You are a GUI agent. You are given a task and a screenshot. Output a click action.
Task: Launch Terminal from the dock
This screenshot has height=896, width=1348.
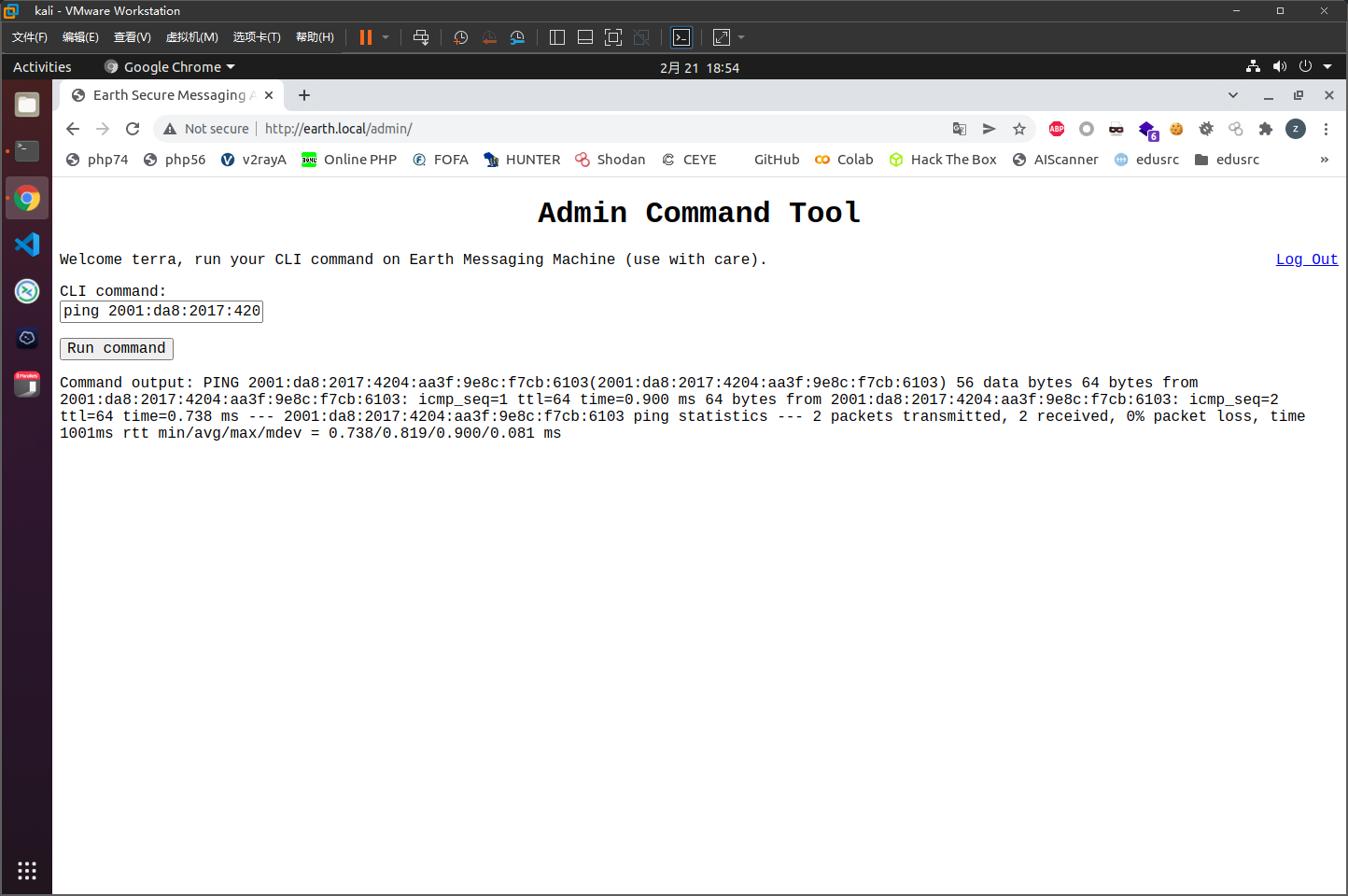[x=27, y=150]
